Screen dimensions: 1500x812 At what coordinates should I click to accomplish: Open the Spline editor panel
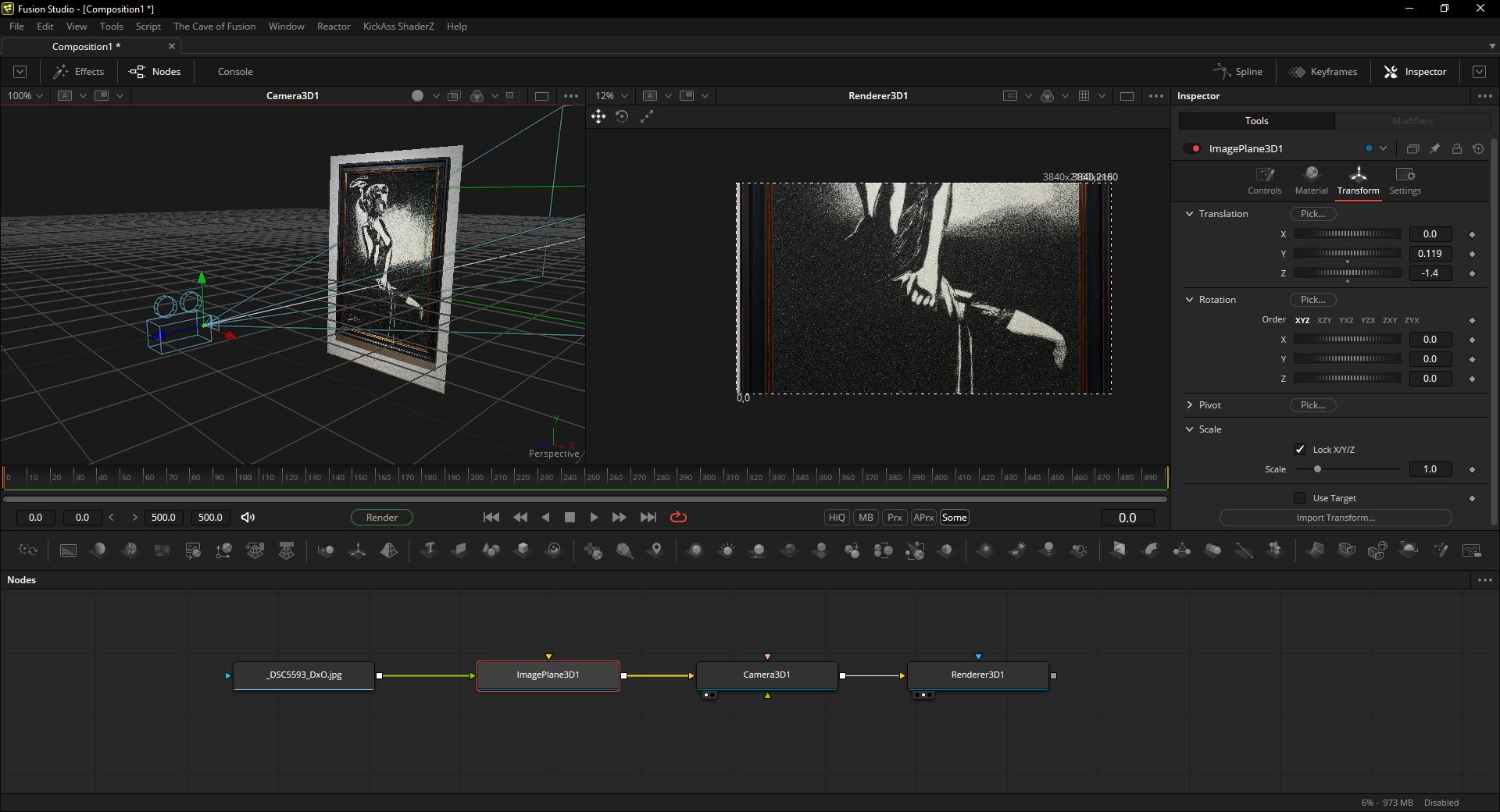(x=1237, y=71)
